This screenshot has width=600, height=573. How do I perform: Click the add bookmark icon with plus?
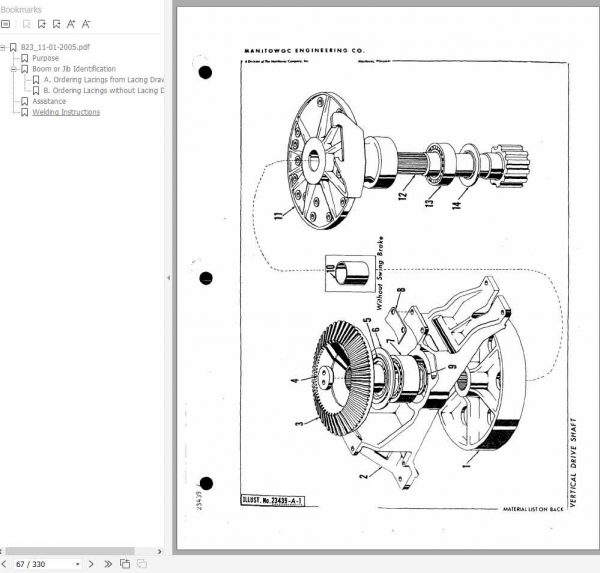(x=41, y=24)
